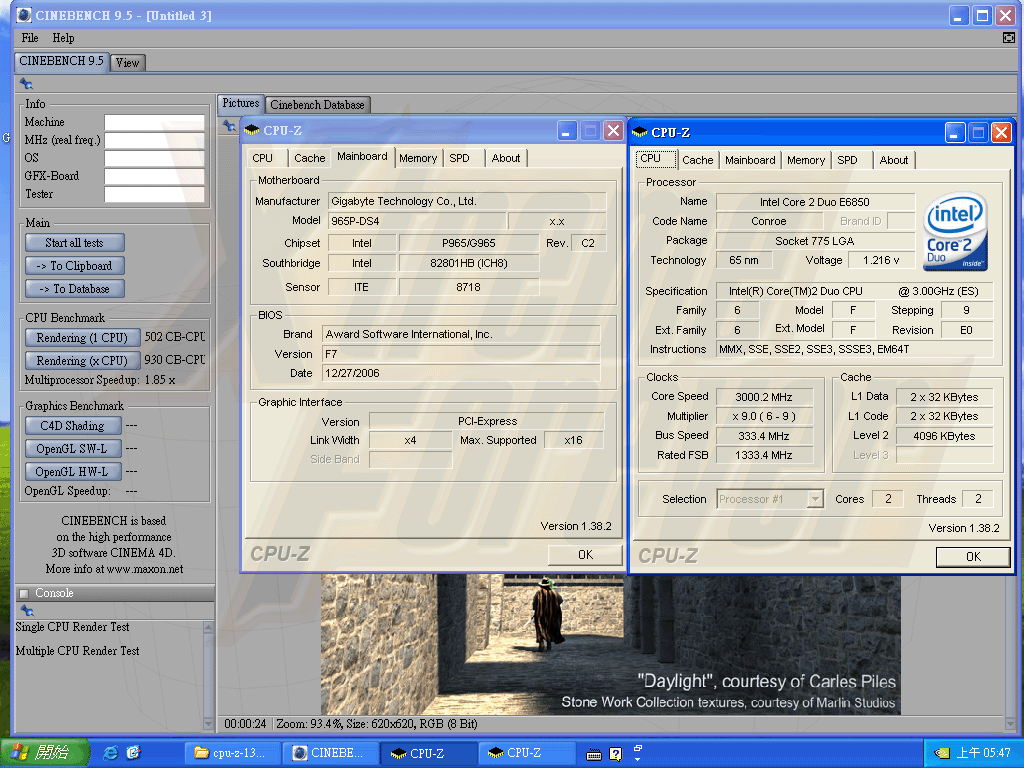Screen dimensions: 1024x768
Task: Click the OS input field
Action: 154,158
